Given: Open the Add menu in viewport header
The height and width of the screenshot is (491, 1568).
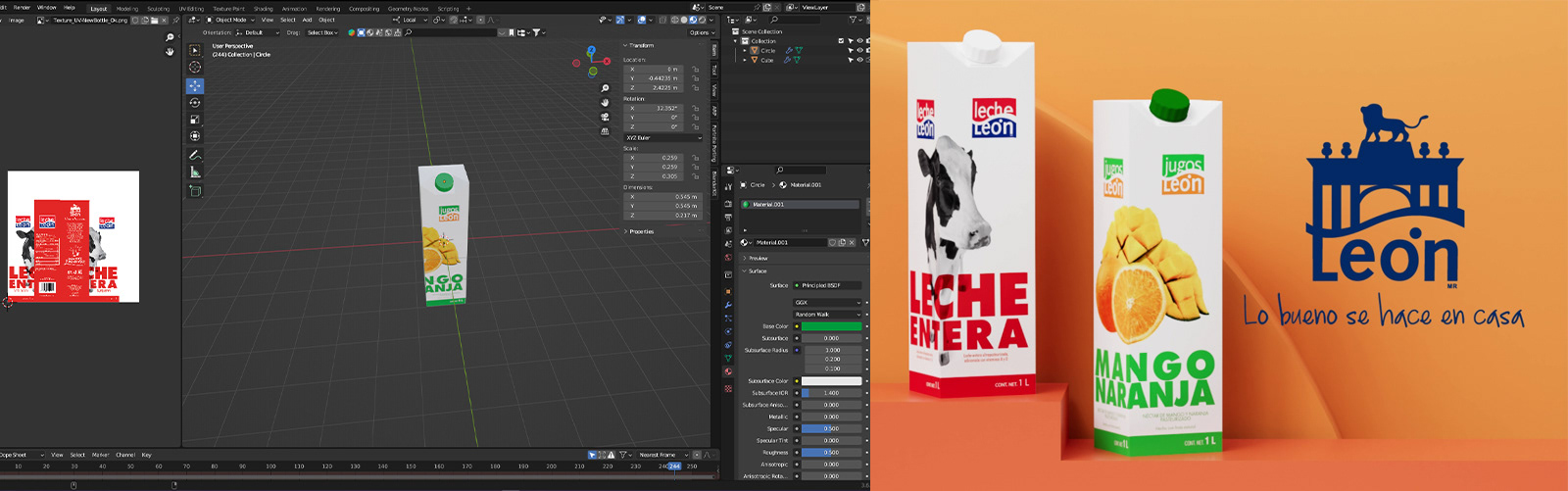Looking at the screenshot, I should click(x=307, y=20).
